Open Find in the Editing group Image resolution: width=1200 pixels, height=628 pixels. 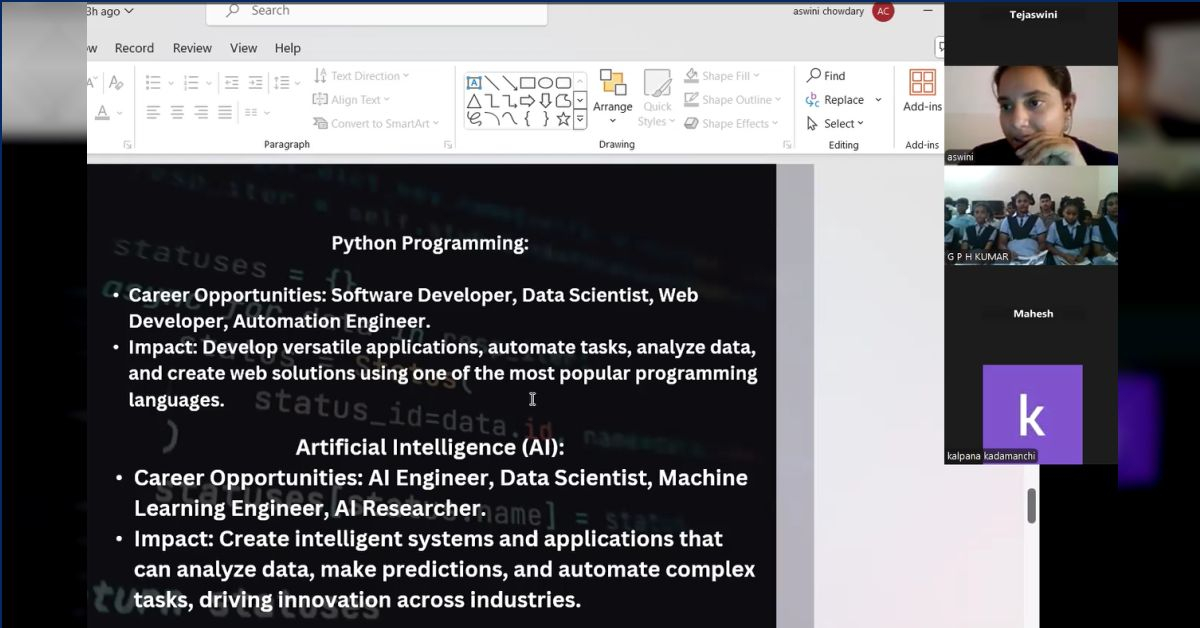tap(827, 75)
